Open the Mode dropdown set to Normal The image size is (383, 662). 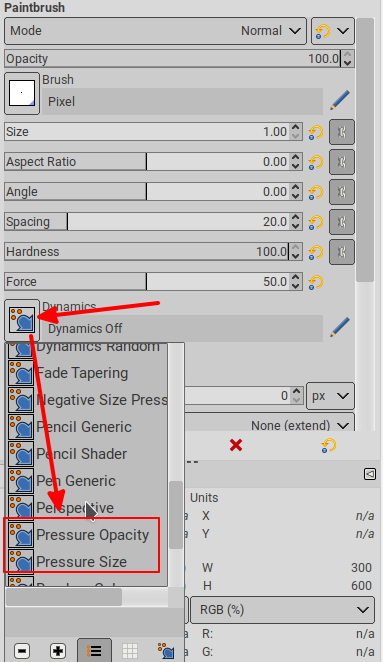tap(155, 31)
